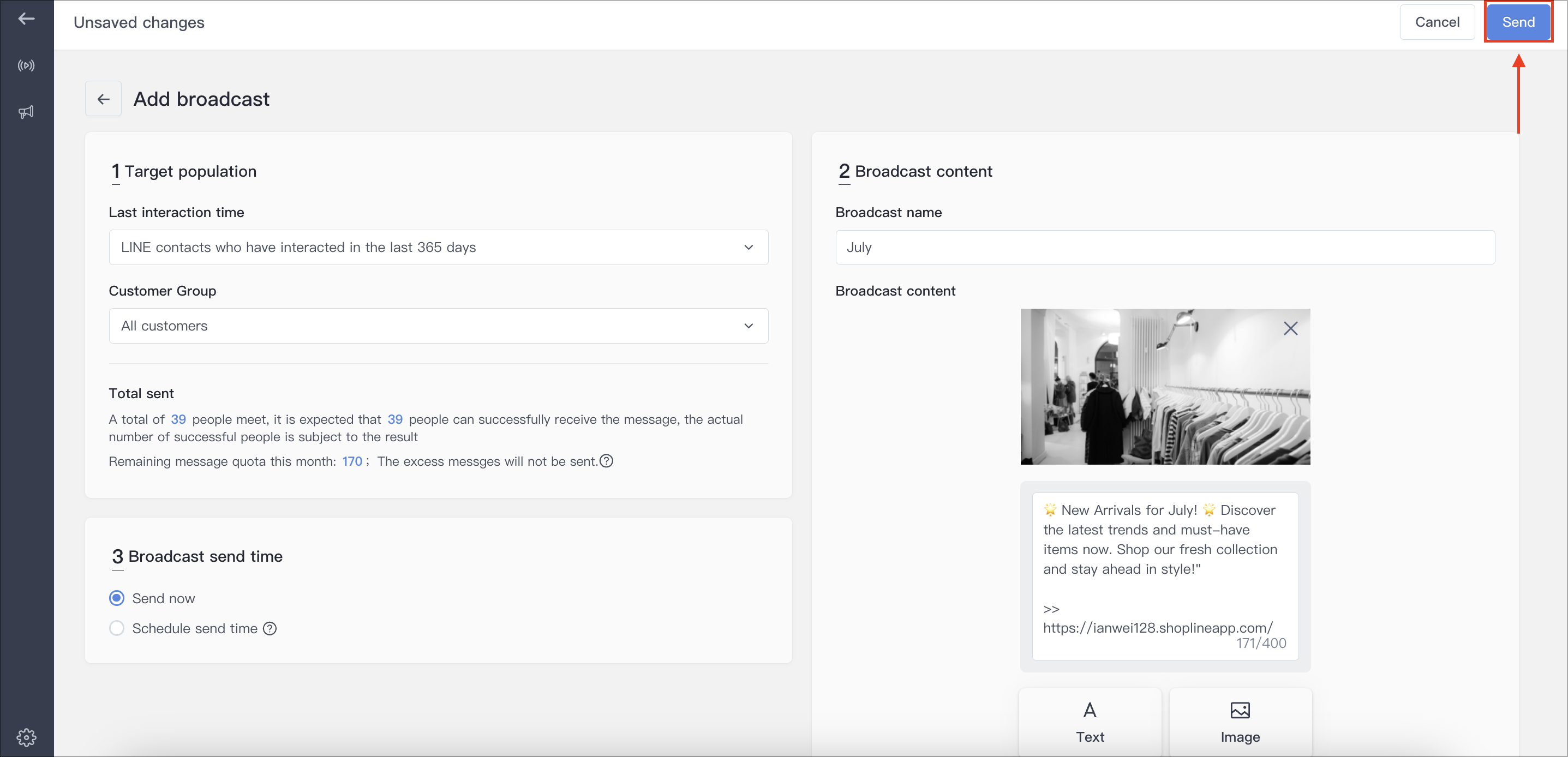
Task: Click the Cancel button
Action: 1437,22
